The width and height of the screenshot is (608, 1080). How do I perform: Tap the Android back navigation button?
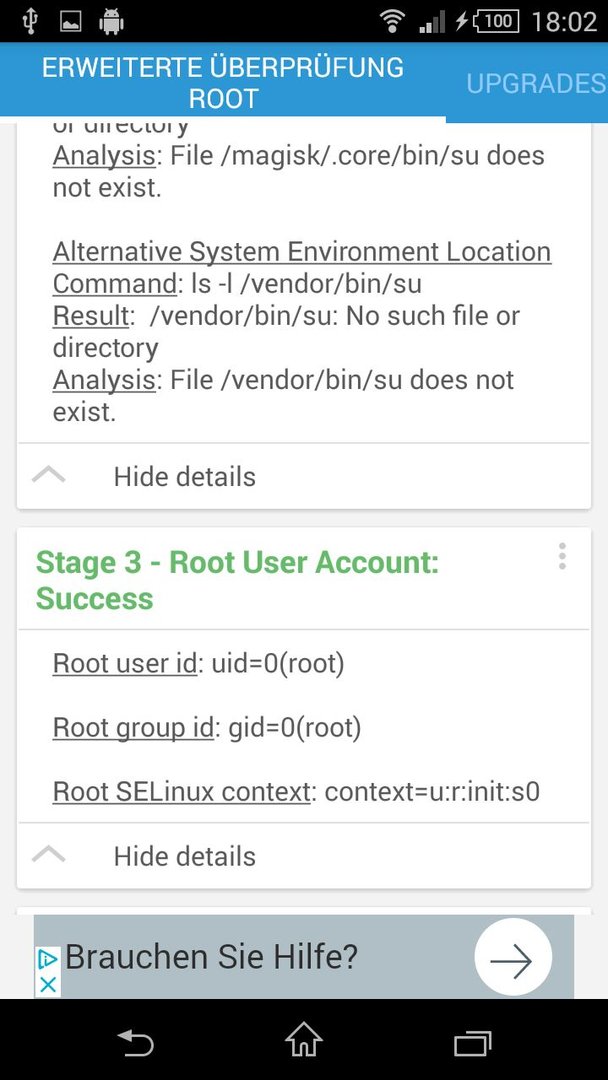[x=136, y=1040]
